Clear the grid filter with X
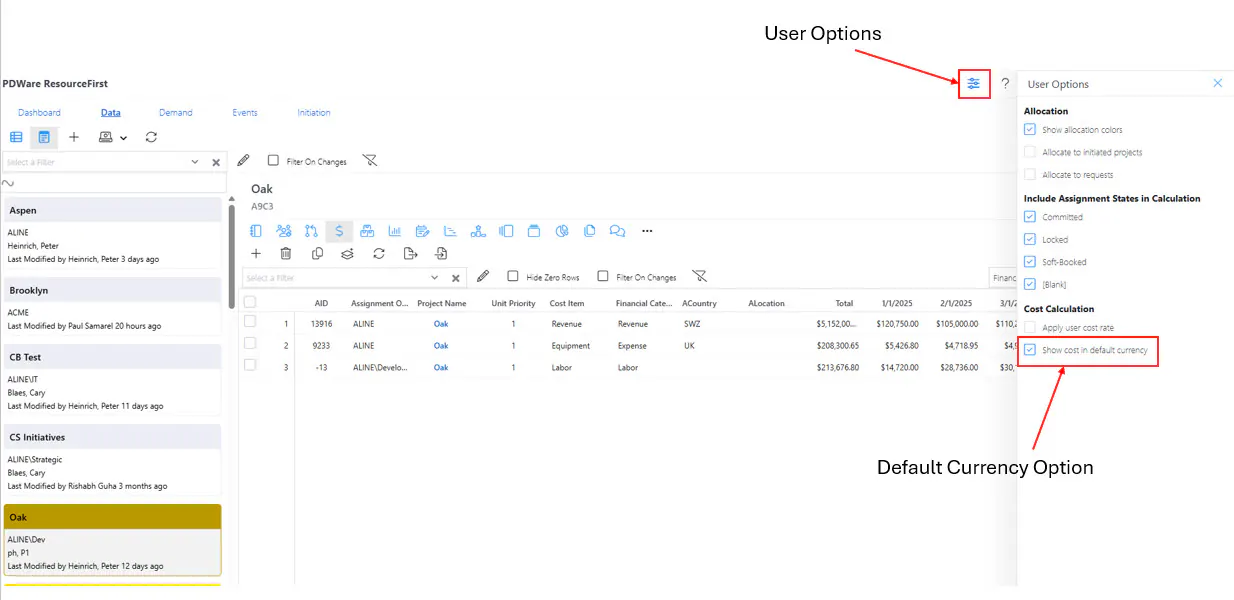The width and height of the screenshot is (1234, 600). [x=456, y=278]
